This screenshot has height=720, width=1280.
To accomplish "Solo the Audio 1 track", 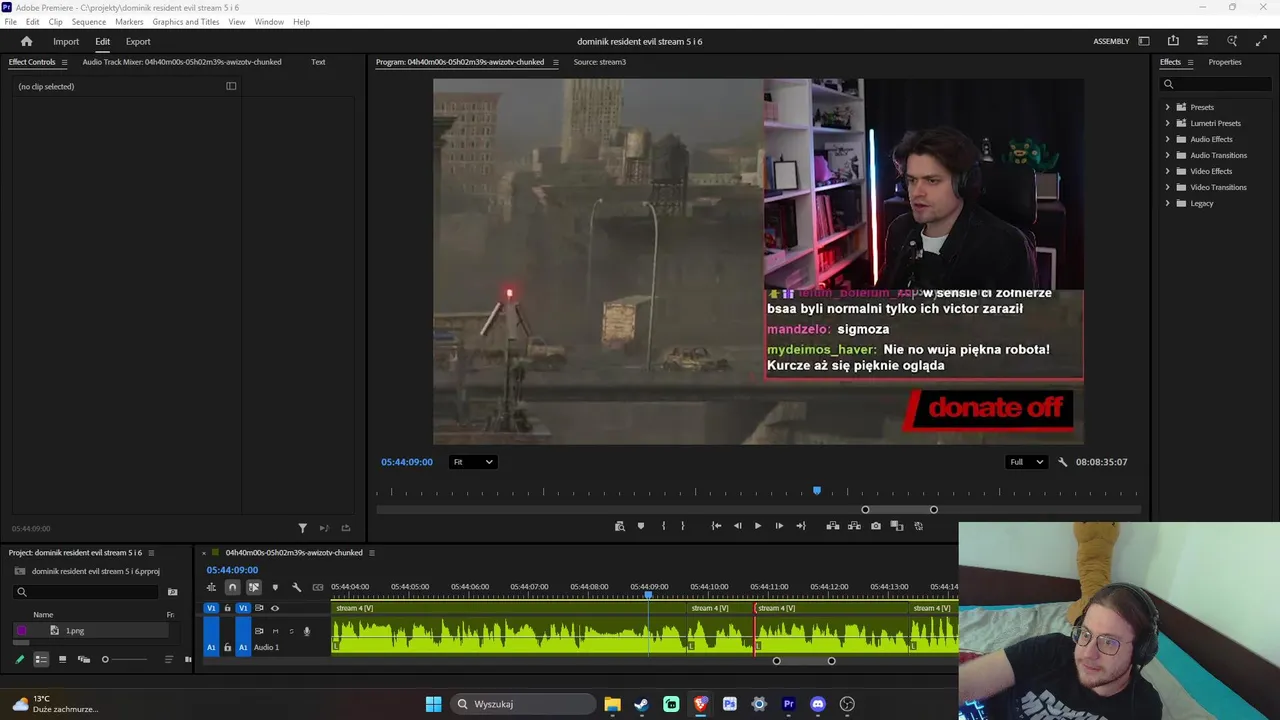I will tap(291, 631).
